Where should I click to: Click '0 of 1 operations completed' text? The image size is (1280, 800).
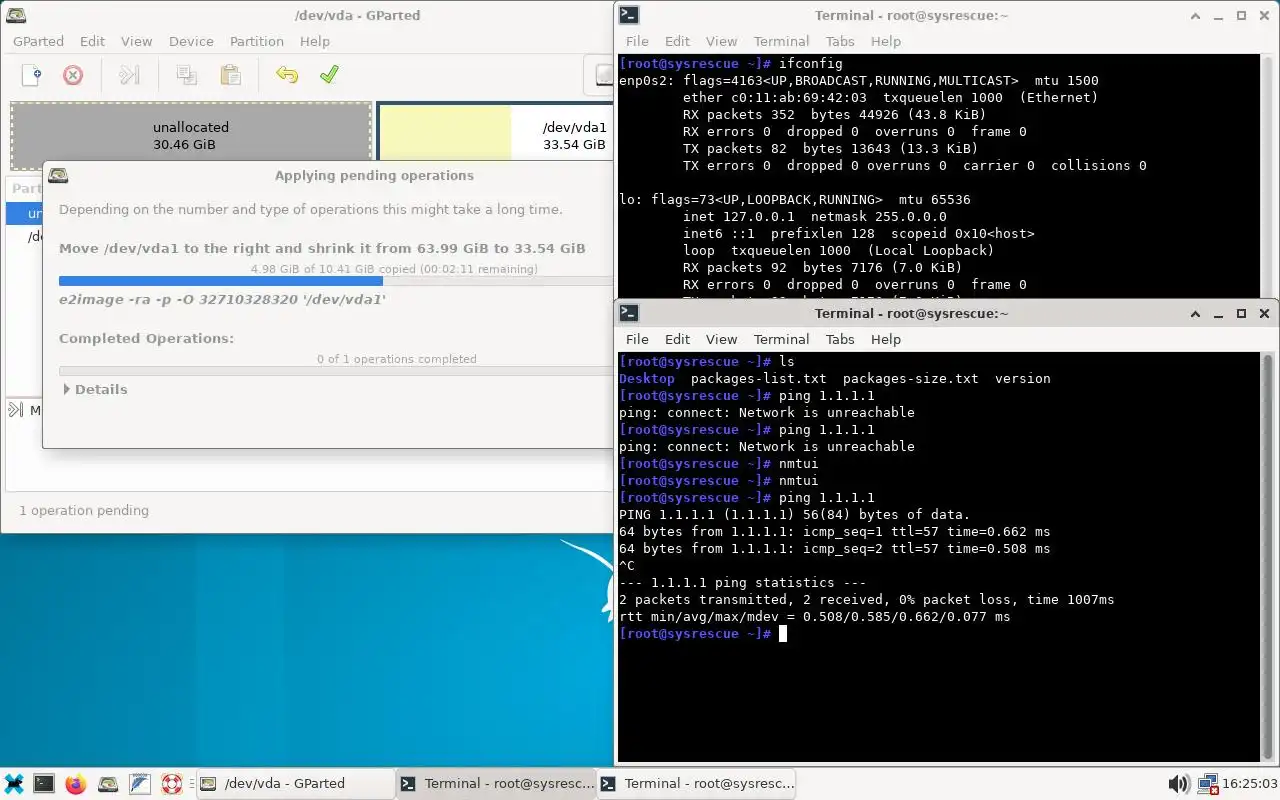pyautogui.click(x=397, y=359)
